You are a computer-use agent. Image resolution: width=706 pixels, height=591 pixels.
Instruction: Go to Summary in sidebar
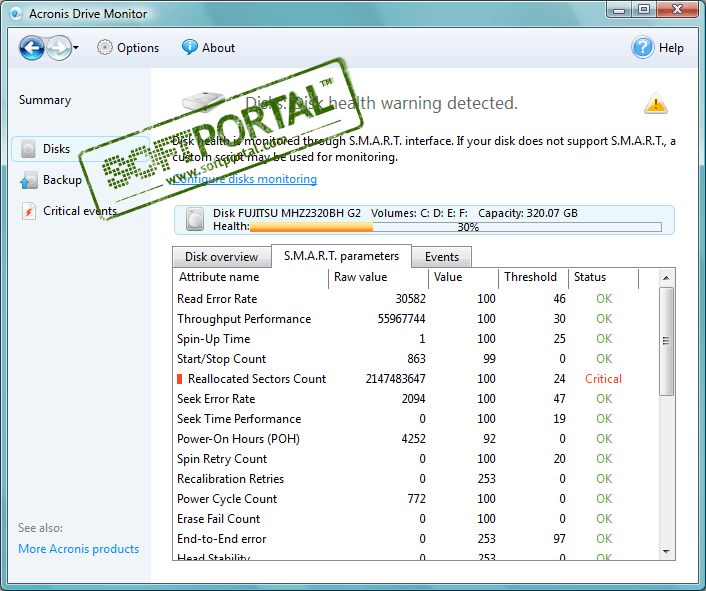[x=45, y=100]
